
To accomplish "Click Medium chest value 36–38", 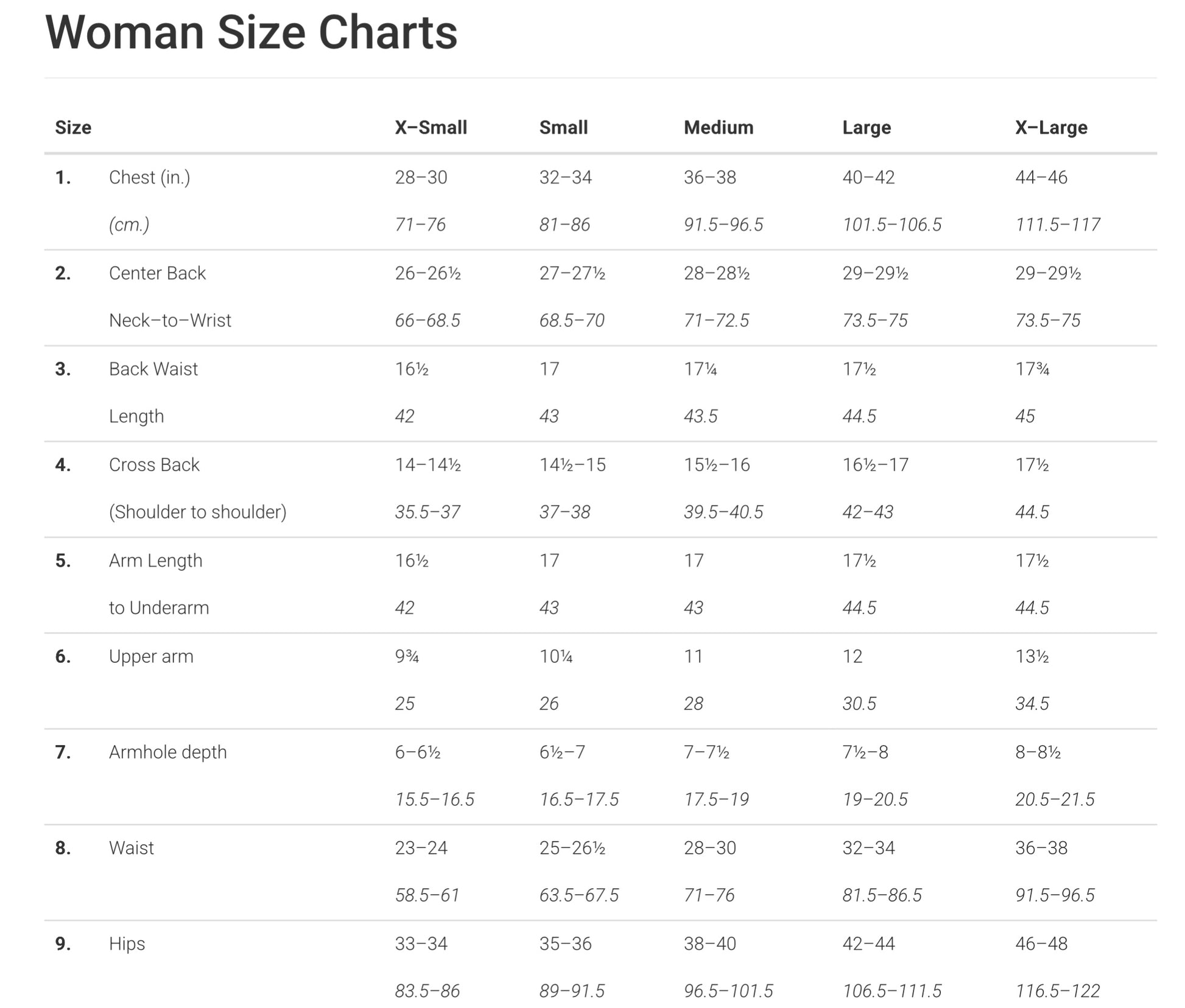I will 710,177.
